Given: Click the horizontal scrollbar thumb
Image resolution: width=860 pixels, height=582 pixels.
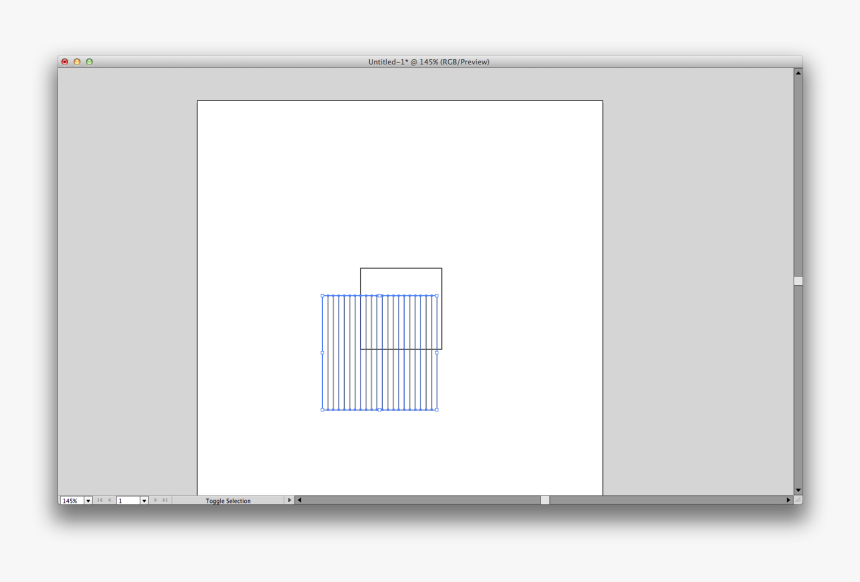Looking at the screenshot, I should click(545, 500).
